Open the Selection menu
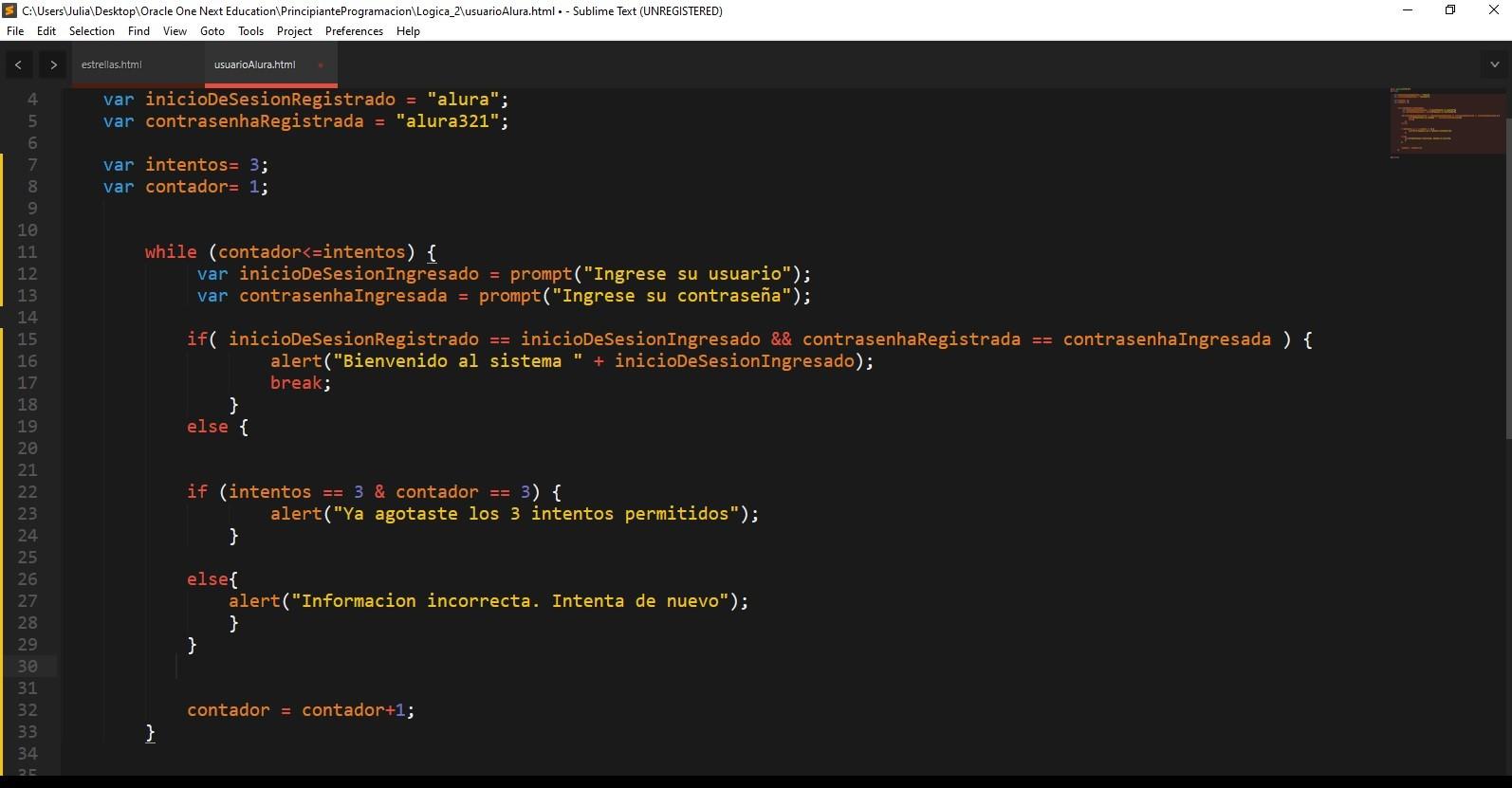1512x788 pixels. 92,31
